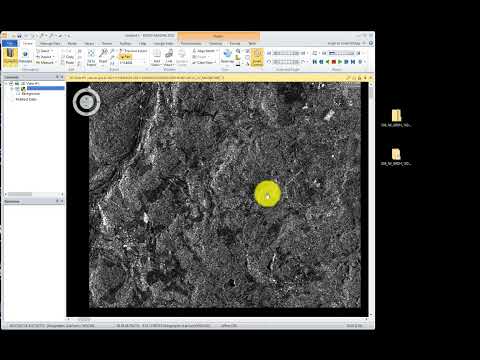Viewport: 480px width, 360px height.
Task: Close the yellow view title bar
Action: pos(371,78)
